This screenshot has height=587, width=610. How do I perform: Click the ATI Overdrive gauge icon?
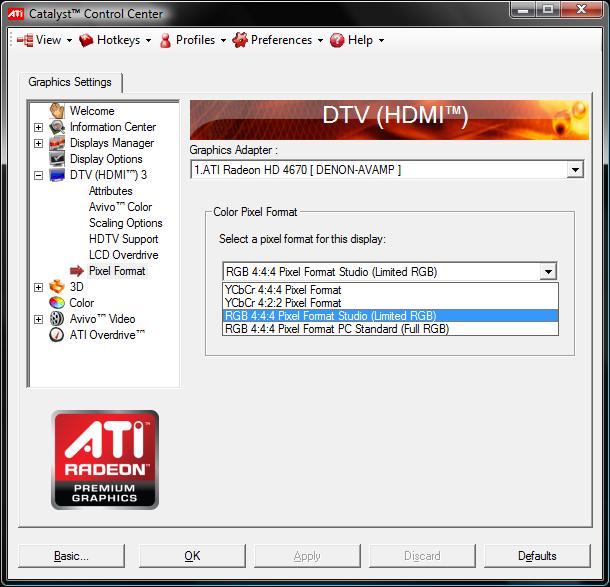(x=57, y=335)
